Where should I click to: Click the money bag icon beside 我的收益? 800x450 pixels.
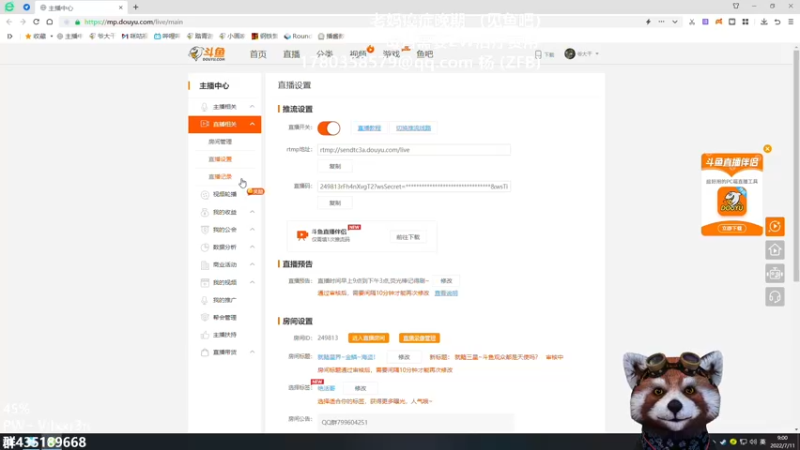click(x=205, y=212)
